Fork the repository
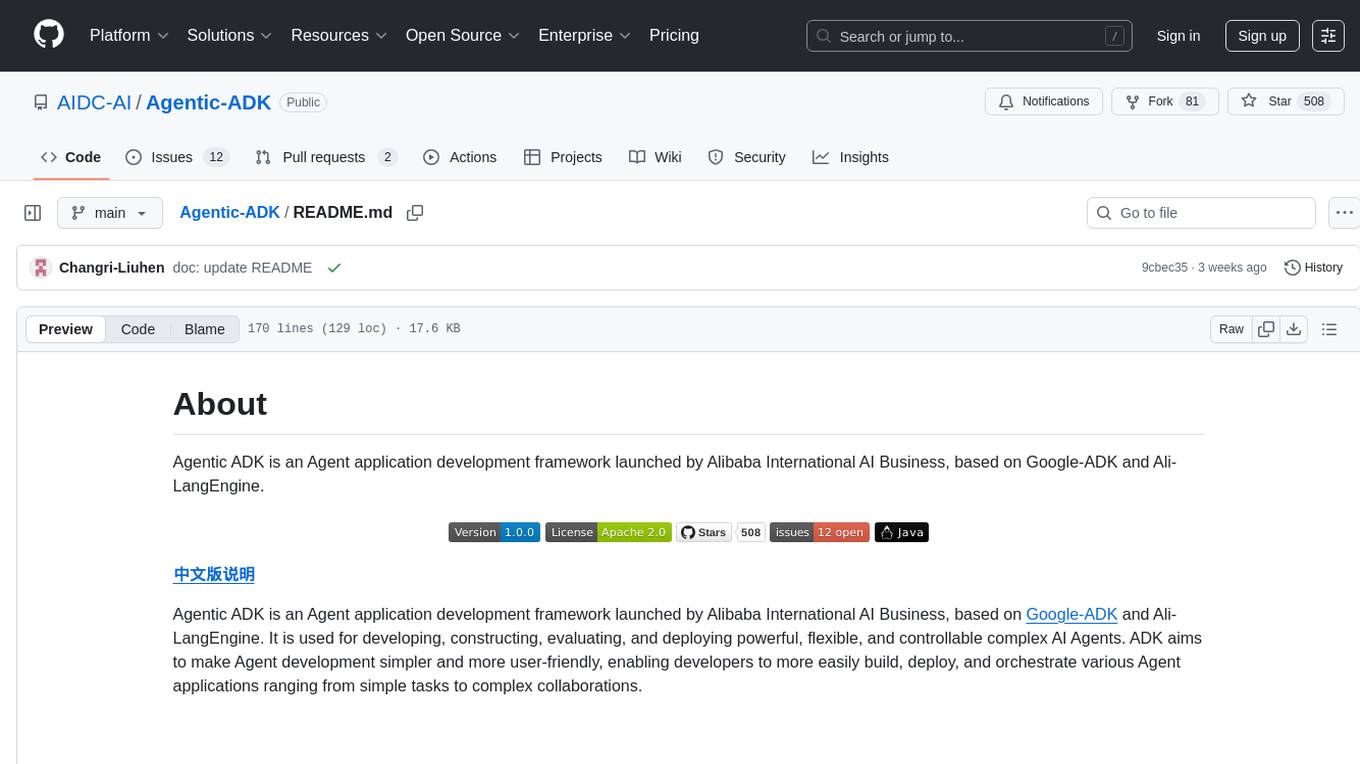 coord(1165,102)
